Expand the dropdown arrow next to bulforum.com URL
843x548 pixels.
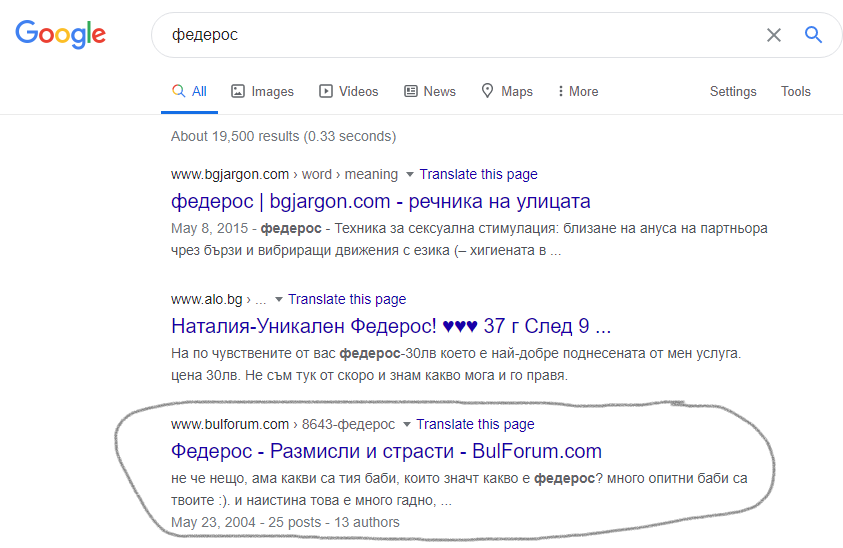pyautogui.click(x=407, y=424)
